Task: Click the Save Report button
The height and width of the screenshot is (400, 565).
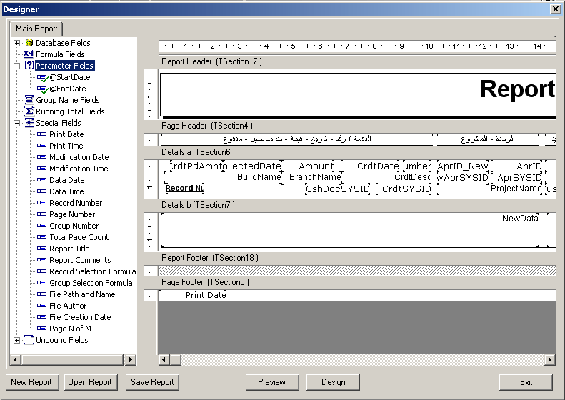Action: [x=152, y=382]
